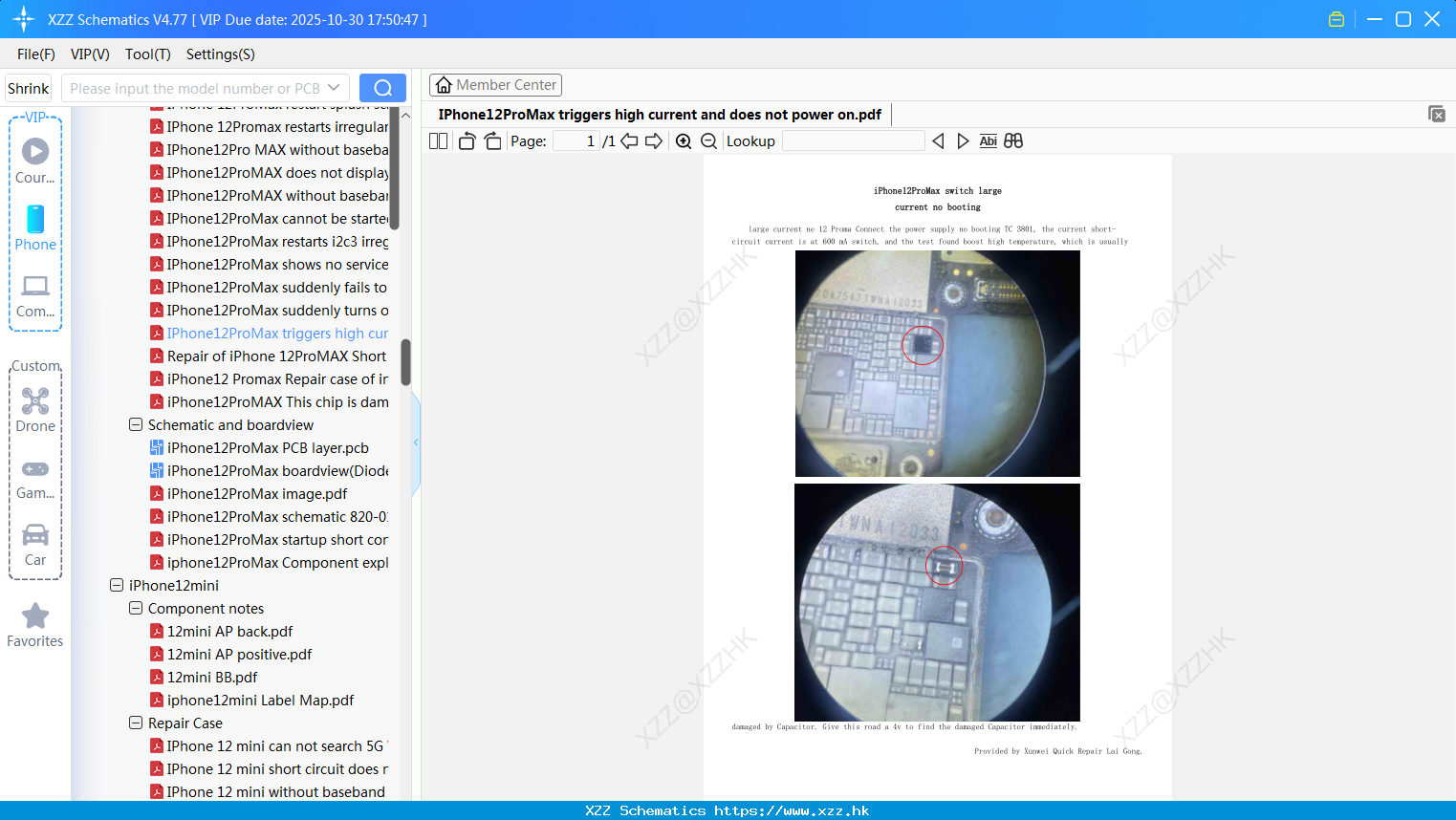Click the binoculars search icon
The width and height of the screenshot is (1456, 820).
tap(1013, 140)
